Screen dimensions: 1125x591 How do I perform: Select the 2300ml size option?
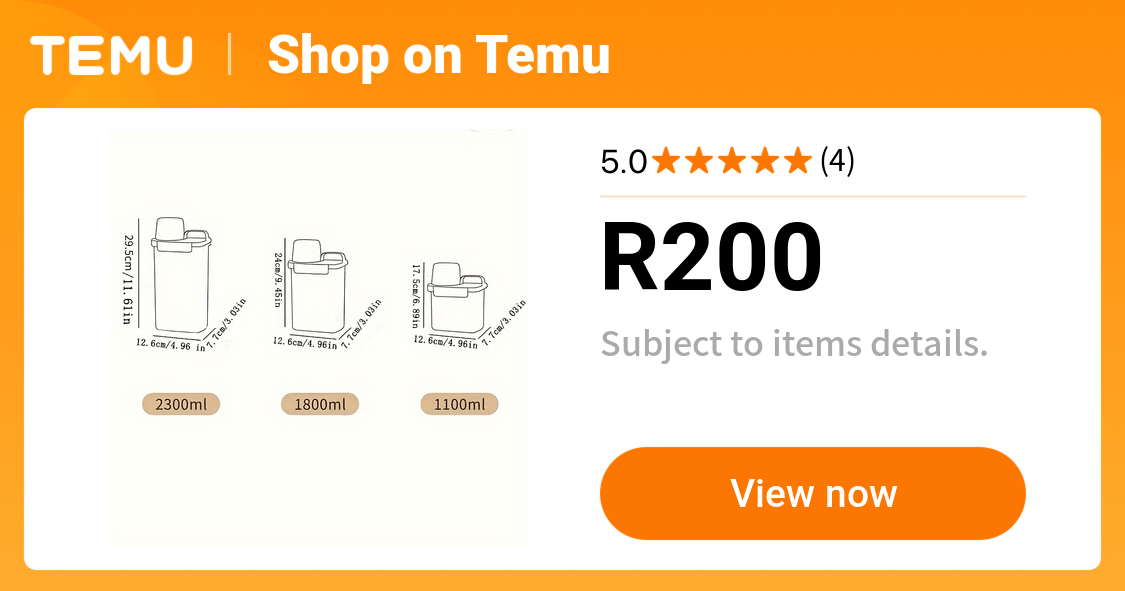[180, 404]
